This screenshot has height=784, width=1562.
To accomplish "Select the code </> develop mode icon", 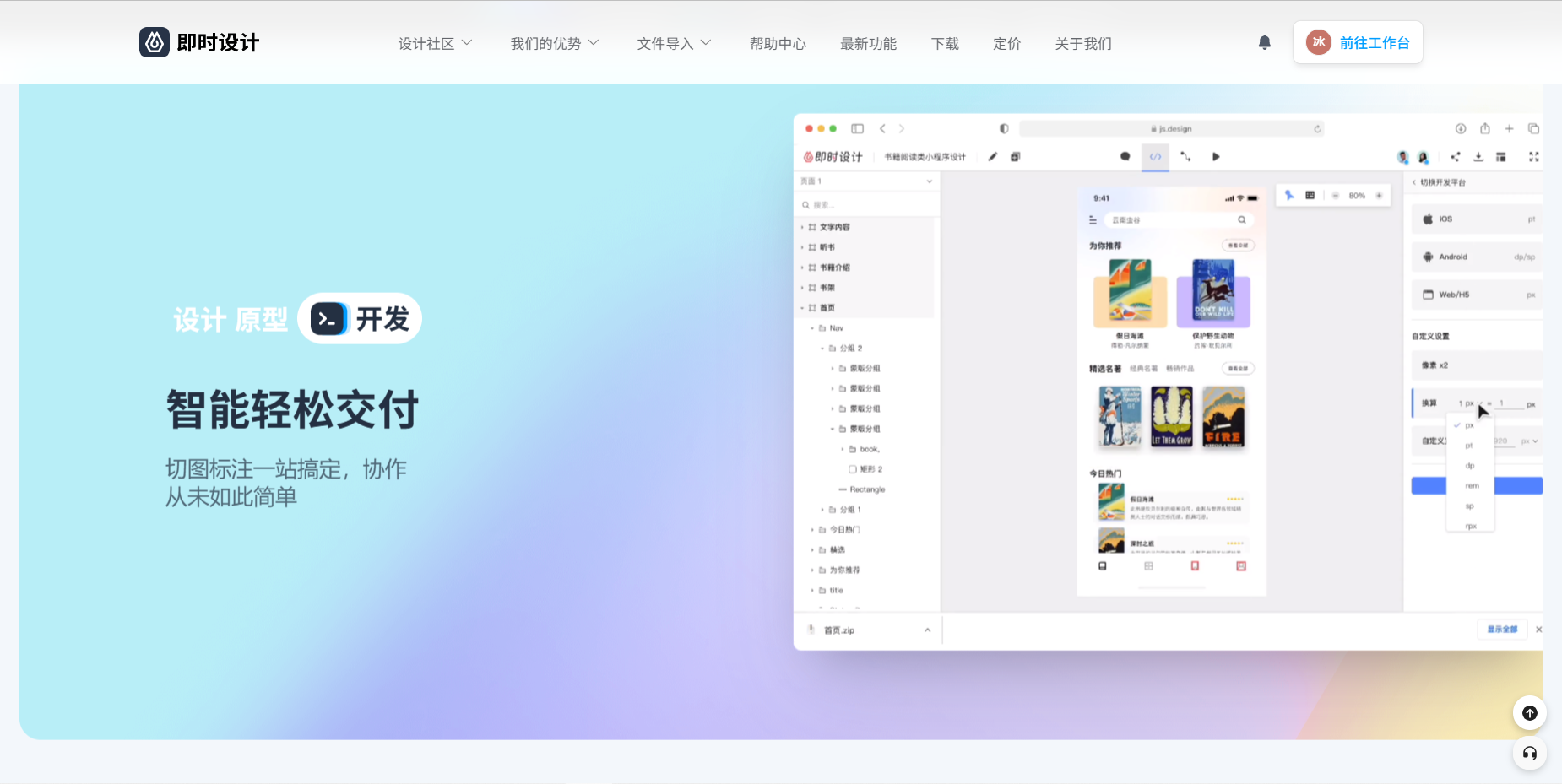I will (1156, 156).
